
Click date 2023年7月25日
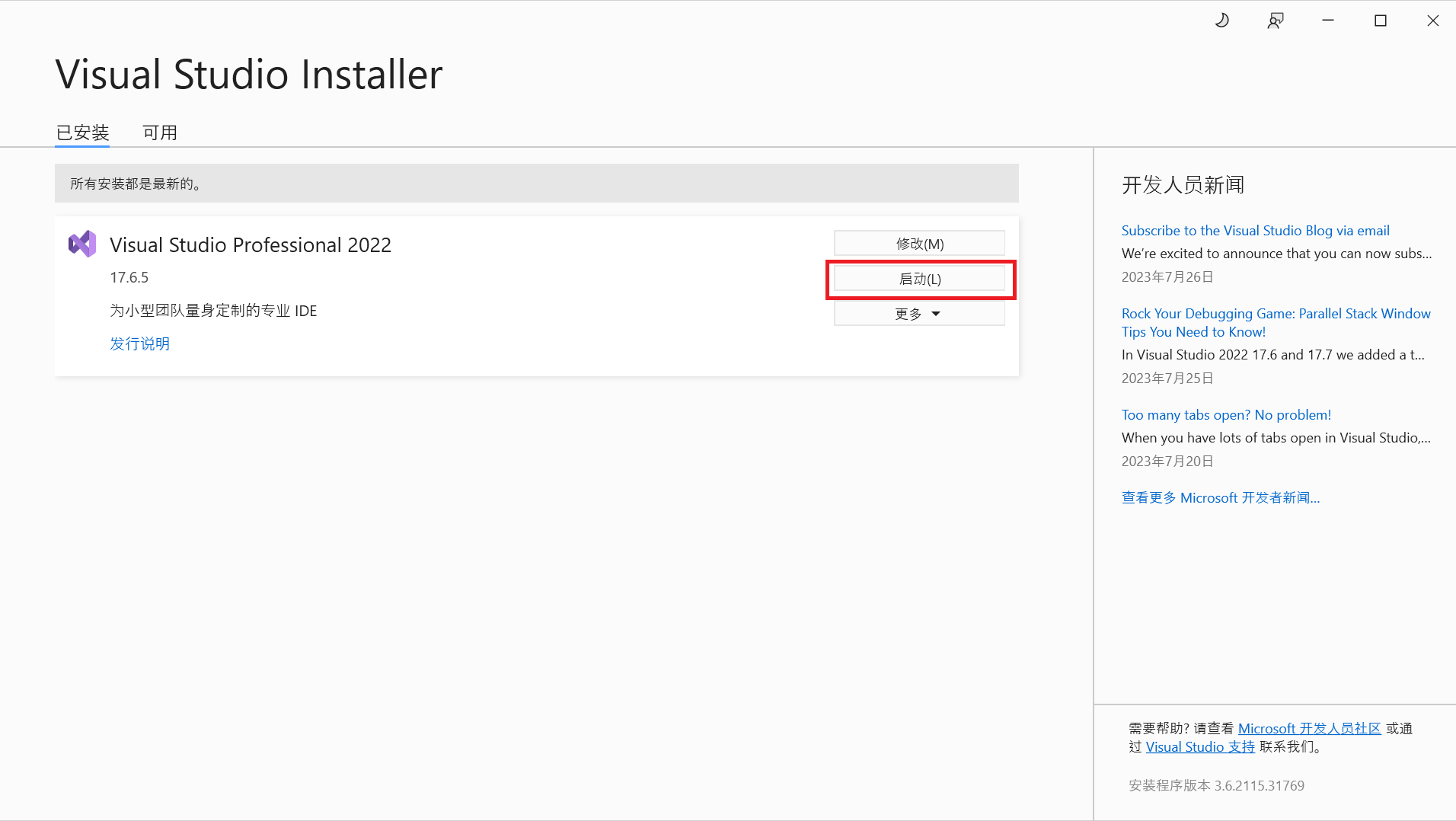(1167, 379)
